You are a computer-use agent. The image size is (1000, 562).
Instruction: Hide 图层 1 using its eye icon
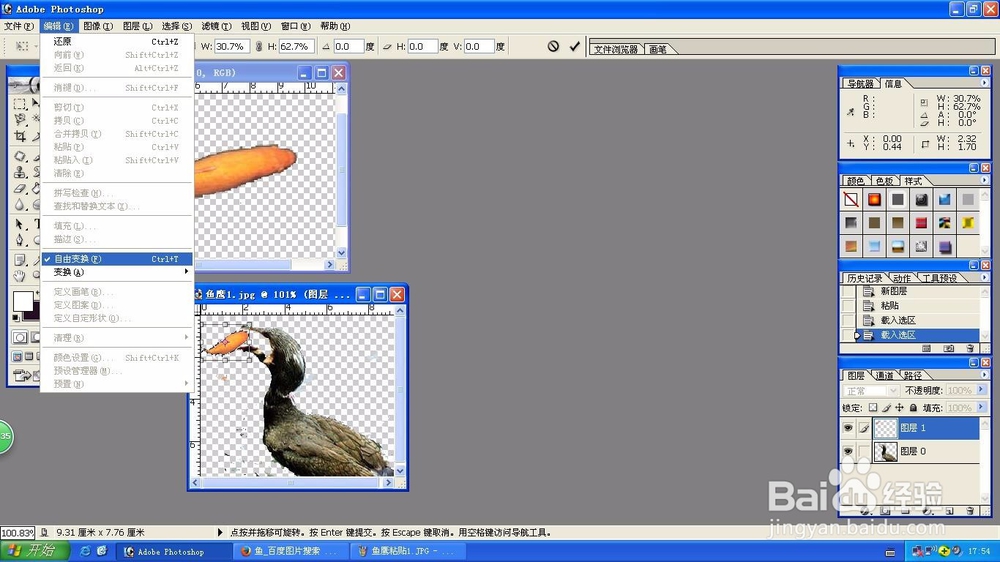coord(848,428)
